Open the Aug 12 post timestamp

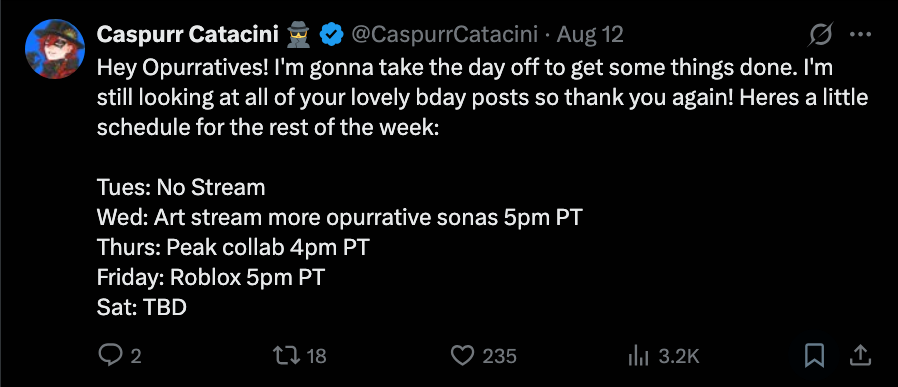point(589,35)
